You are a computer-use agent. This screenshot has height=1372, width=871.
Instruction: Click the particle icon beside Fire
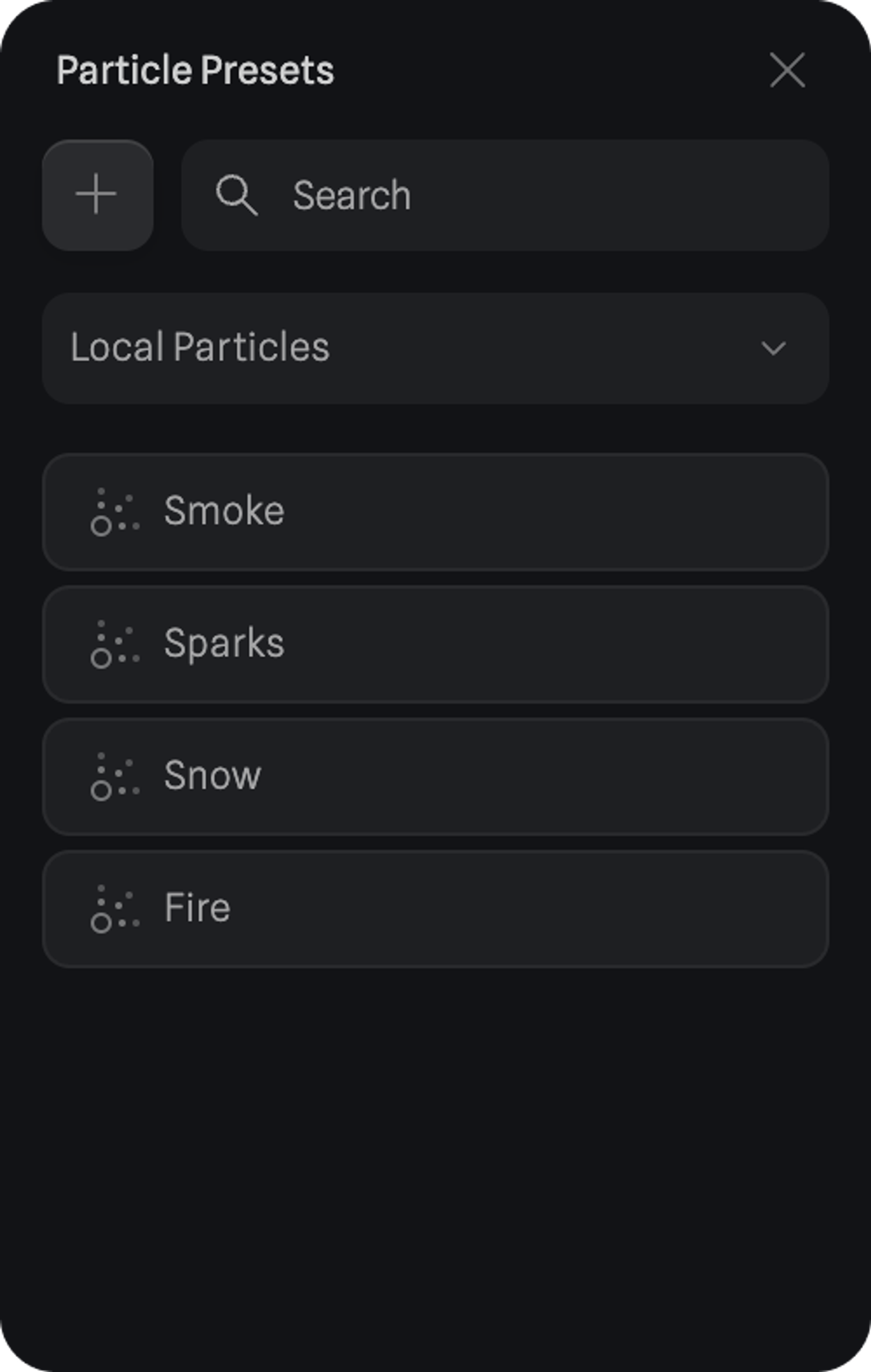tap(115, 908)
